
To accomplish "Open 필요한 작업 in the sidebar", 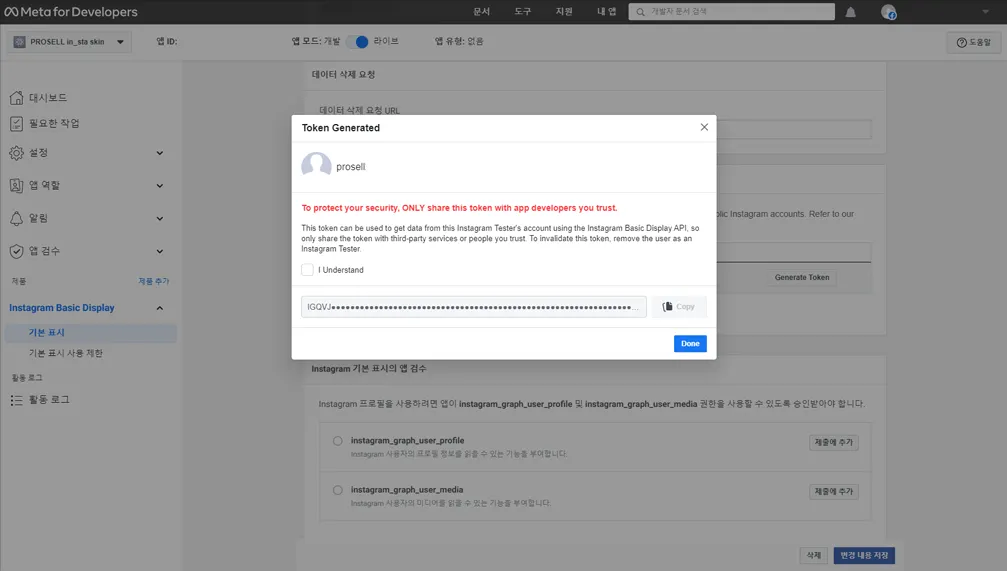I will (54, 123).
